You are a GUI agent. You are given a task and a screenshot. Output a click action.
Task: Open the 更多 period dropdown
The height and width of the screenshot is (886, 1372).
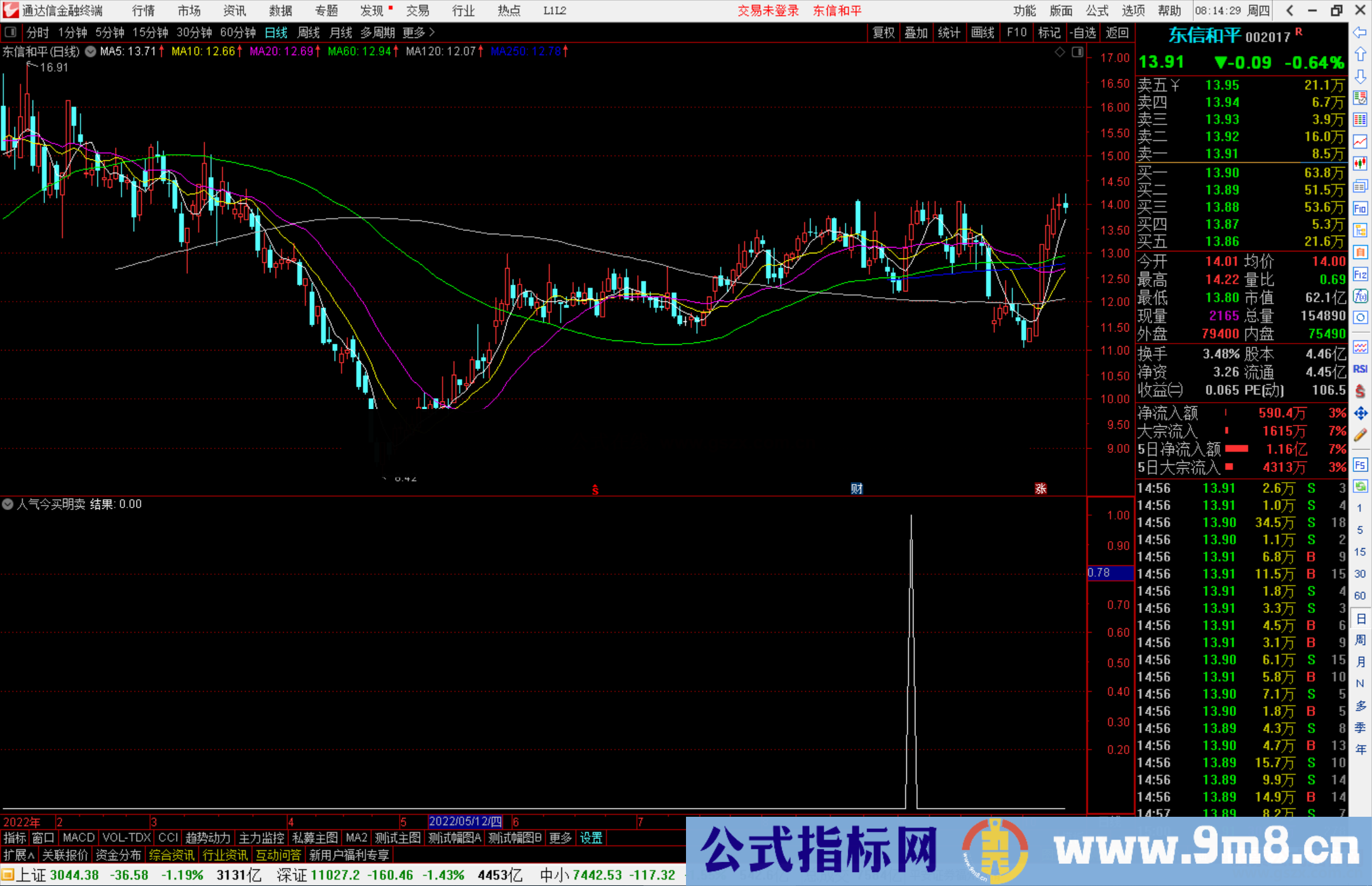tap(414, 32)
